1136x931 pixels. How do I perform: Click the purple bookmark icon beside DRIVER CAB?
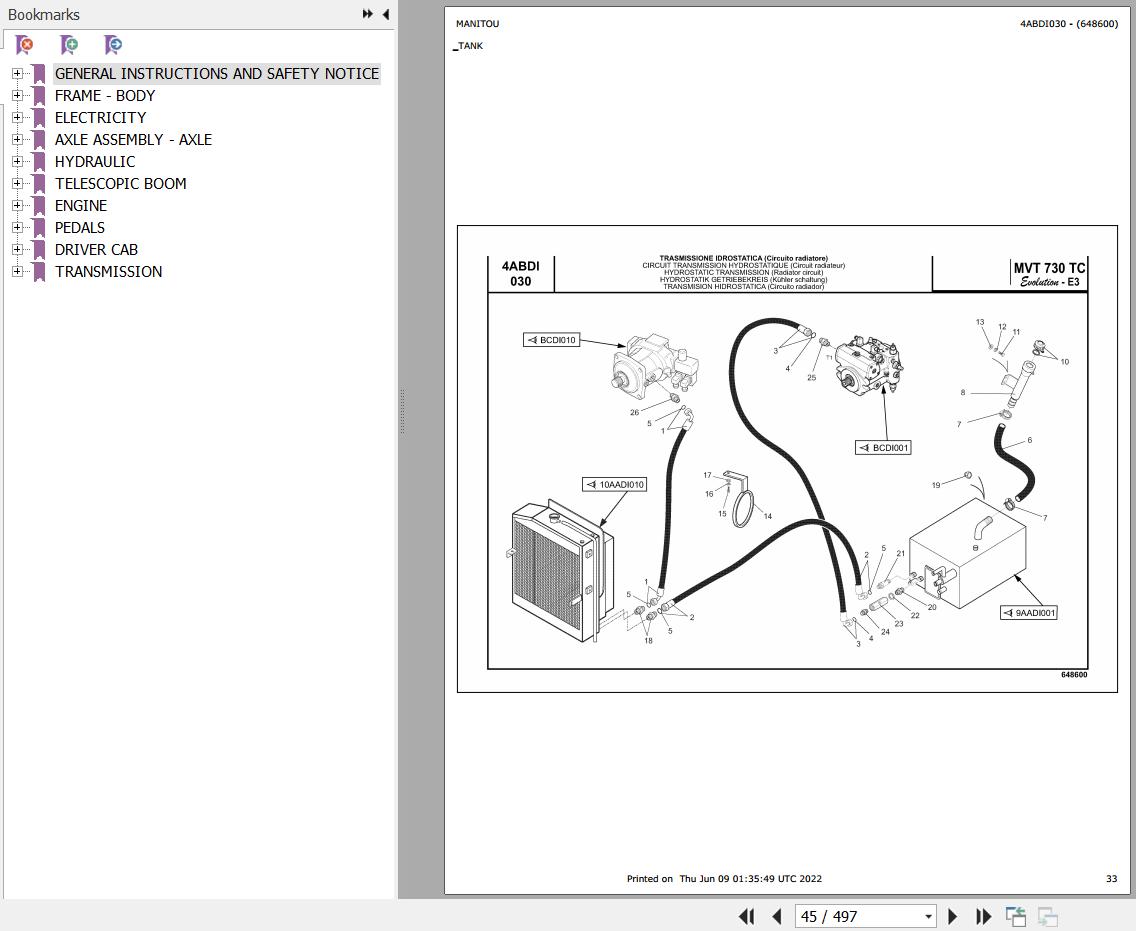point(39,249)
